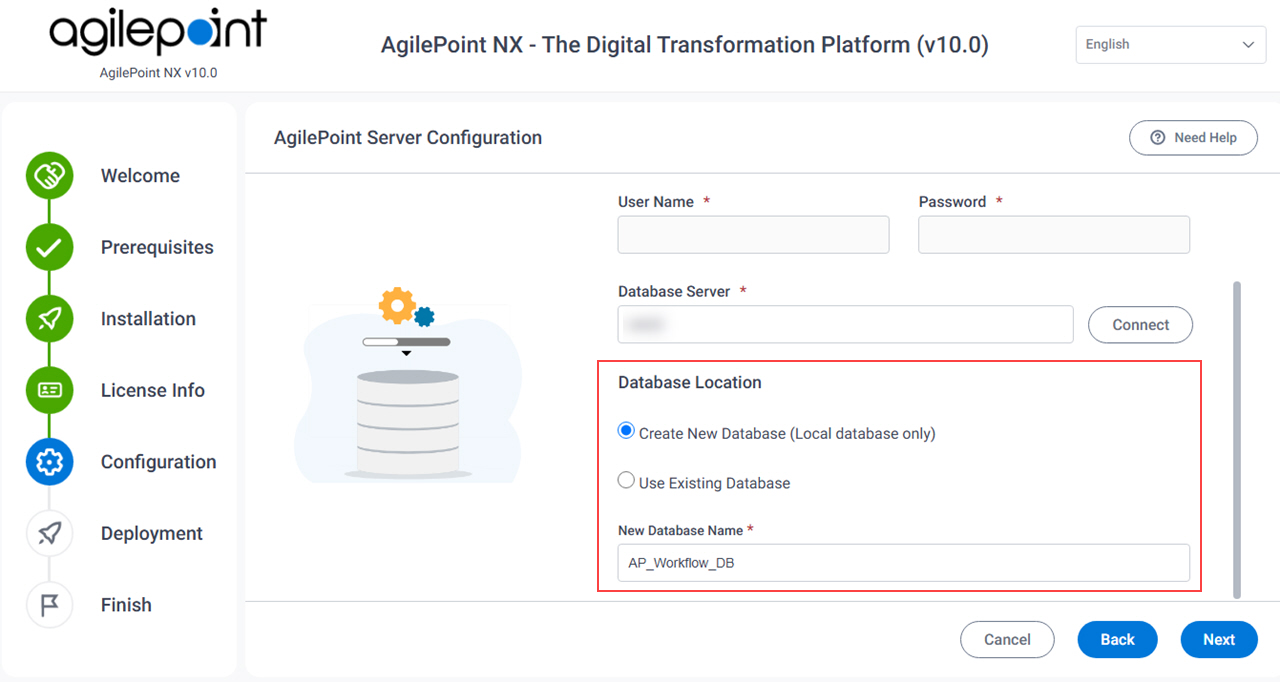Image resolution: width=1280 pixels, height=682 pixels.
Task: Focus the New Database Name field
Action: coord(904,563)
